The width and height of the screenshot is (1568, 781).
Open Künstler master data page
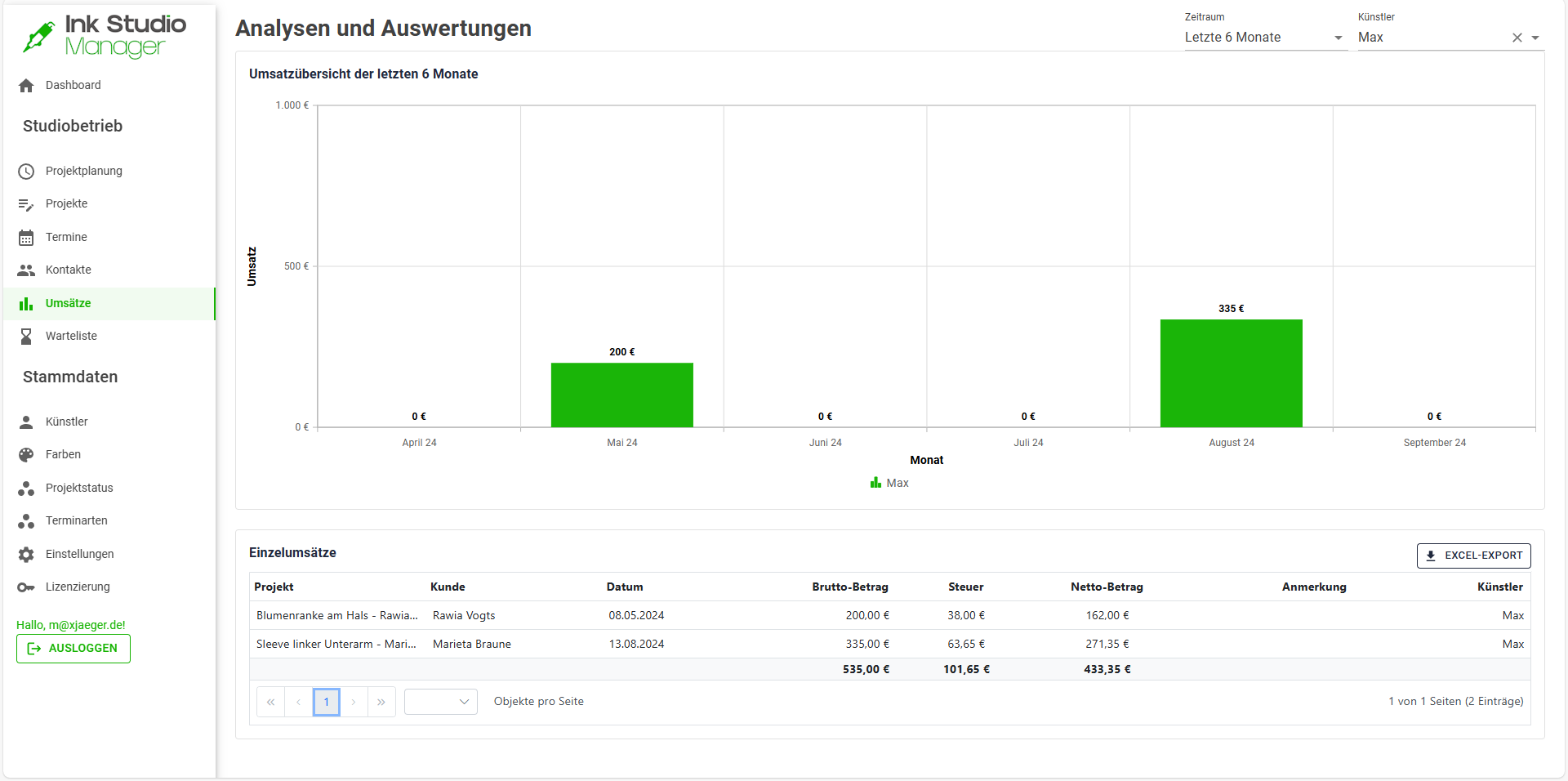[109, 422]
